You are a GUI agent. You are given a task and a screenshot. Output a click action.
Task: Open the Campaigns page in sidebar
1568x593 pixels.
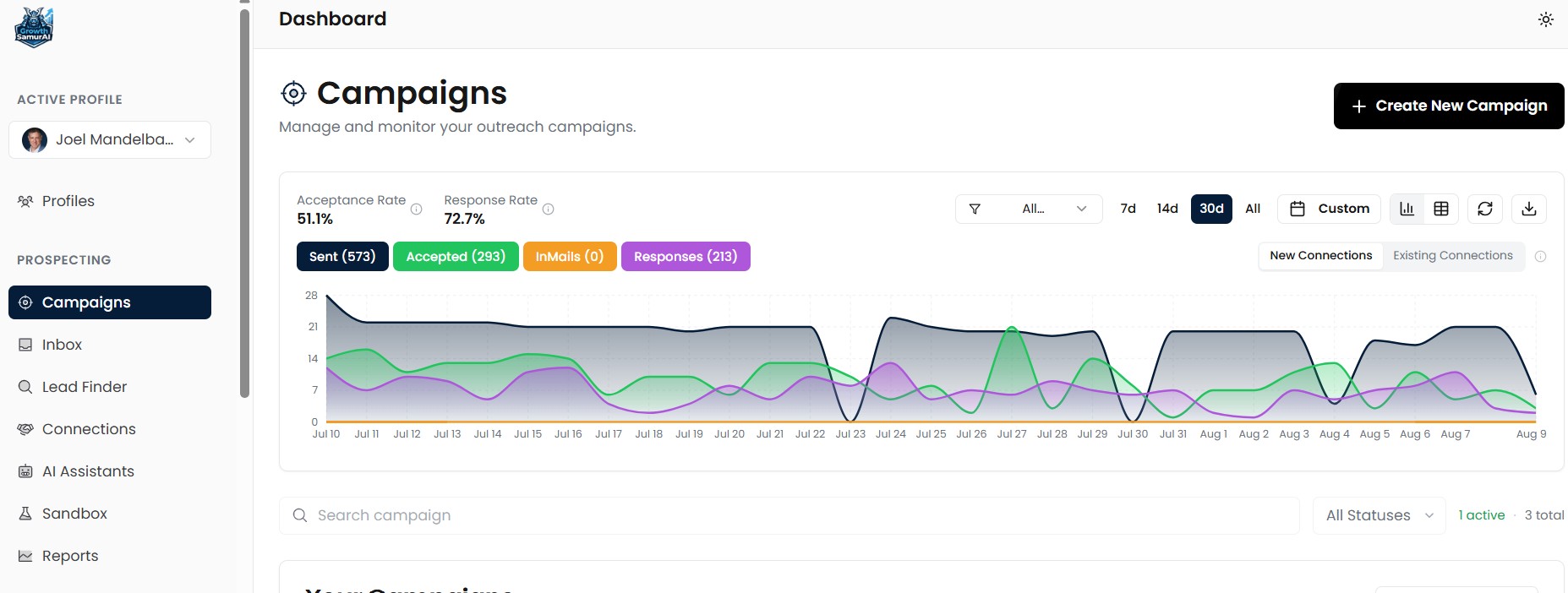pos(110,302)
